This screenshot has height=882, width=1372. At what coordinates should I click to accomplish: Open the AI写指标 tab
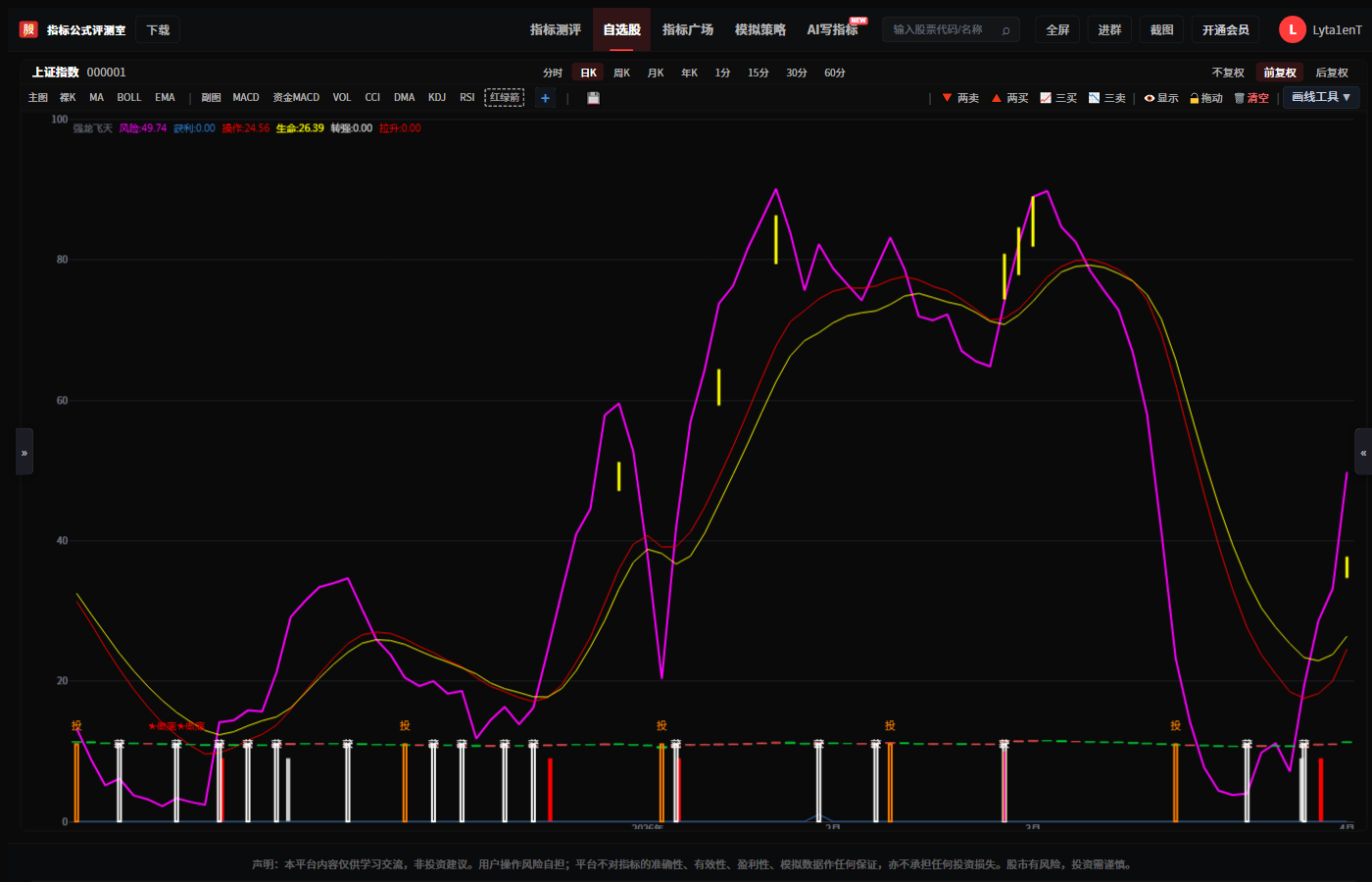click(833, 30)
